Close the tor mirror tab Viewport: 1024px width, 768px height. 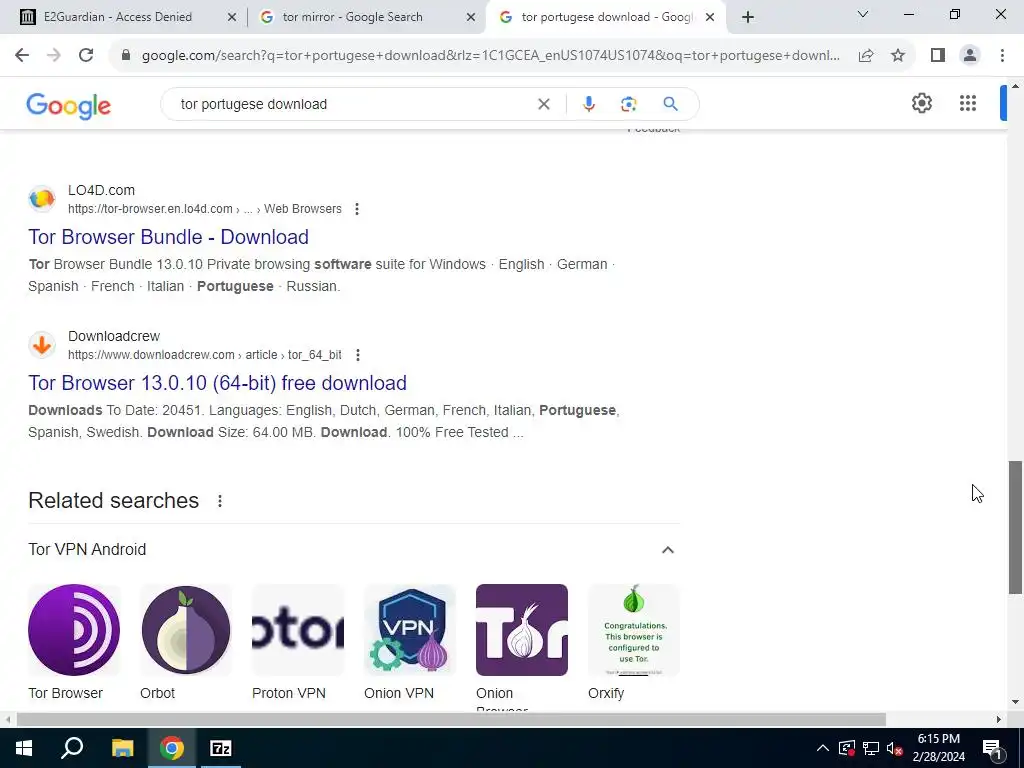pos(471,17)
